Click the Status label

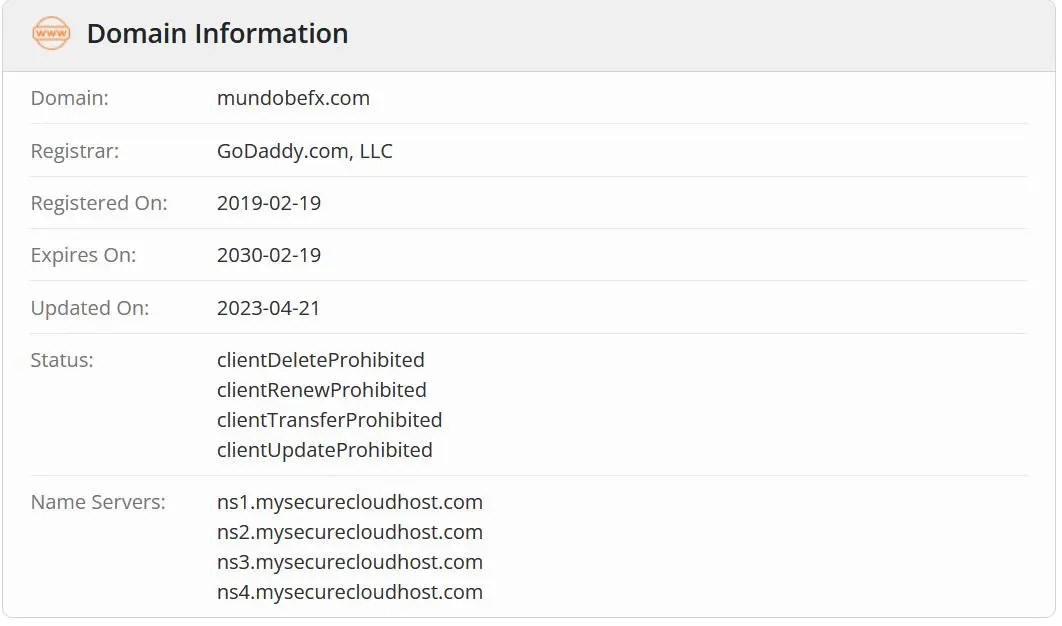62,360
